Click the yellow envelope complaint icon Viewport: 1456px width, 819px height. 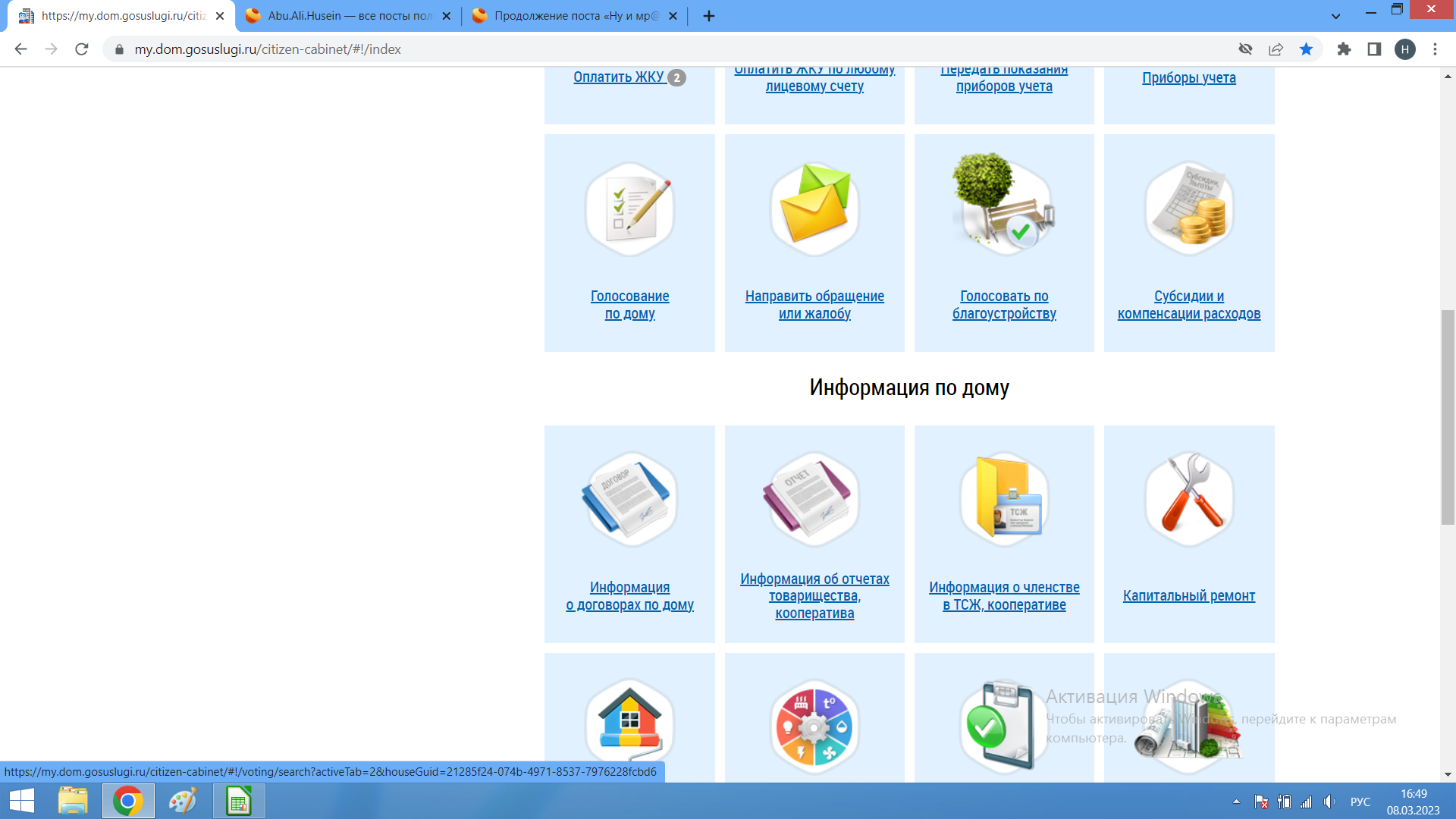[x=814, y=209]
